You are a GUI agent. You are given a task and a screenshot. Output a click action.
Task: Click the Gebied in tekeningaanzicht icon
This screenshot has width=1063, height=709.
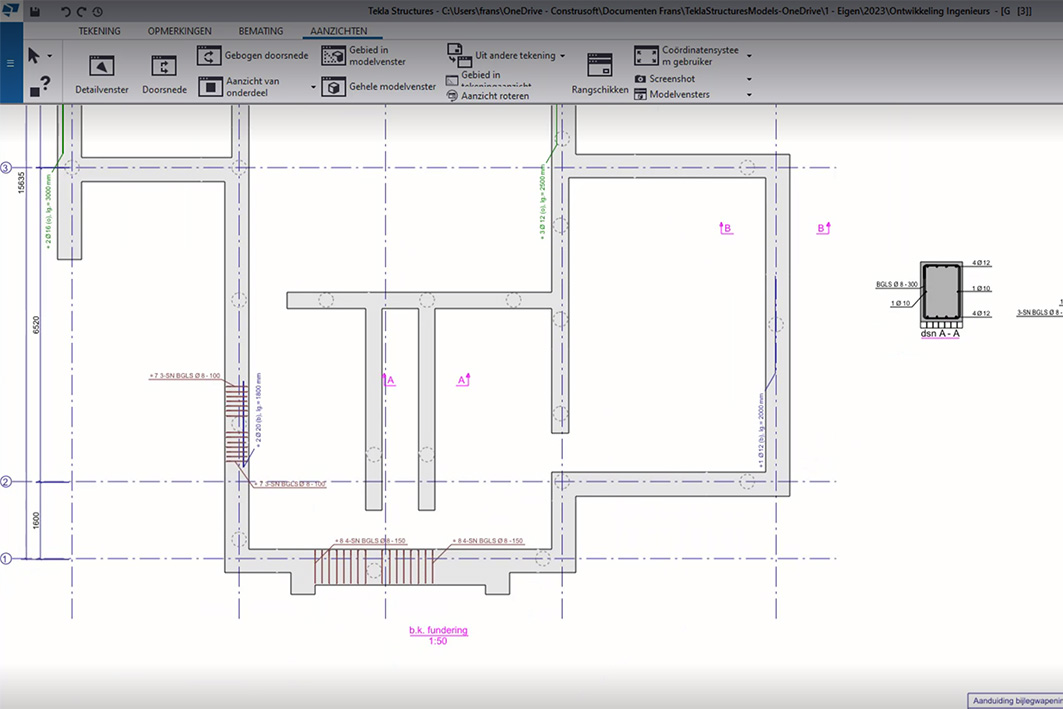[452, 80]
